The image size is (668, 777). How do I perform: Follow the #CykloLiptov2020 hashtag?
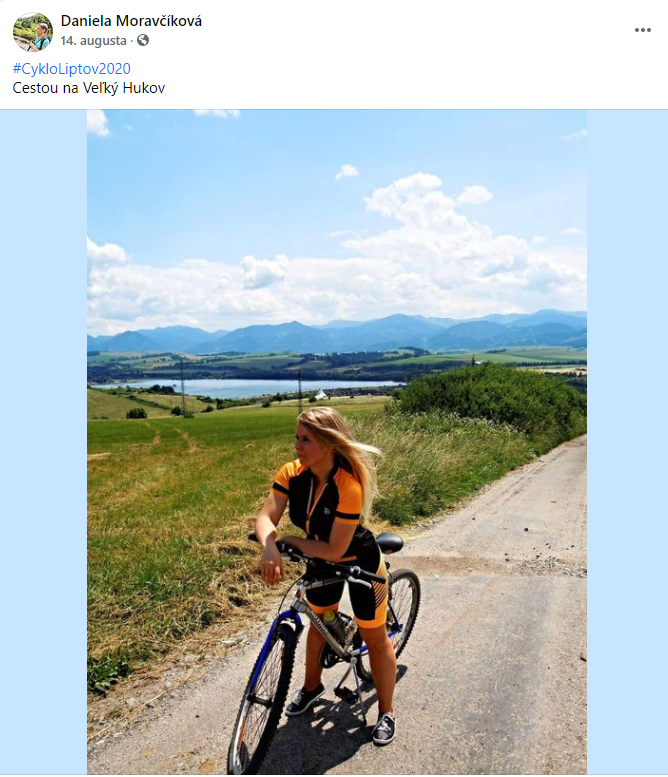coord(71,68)
